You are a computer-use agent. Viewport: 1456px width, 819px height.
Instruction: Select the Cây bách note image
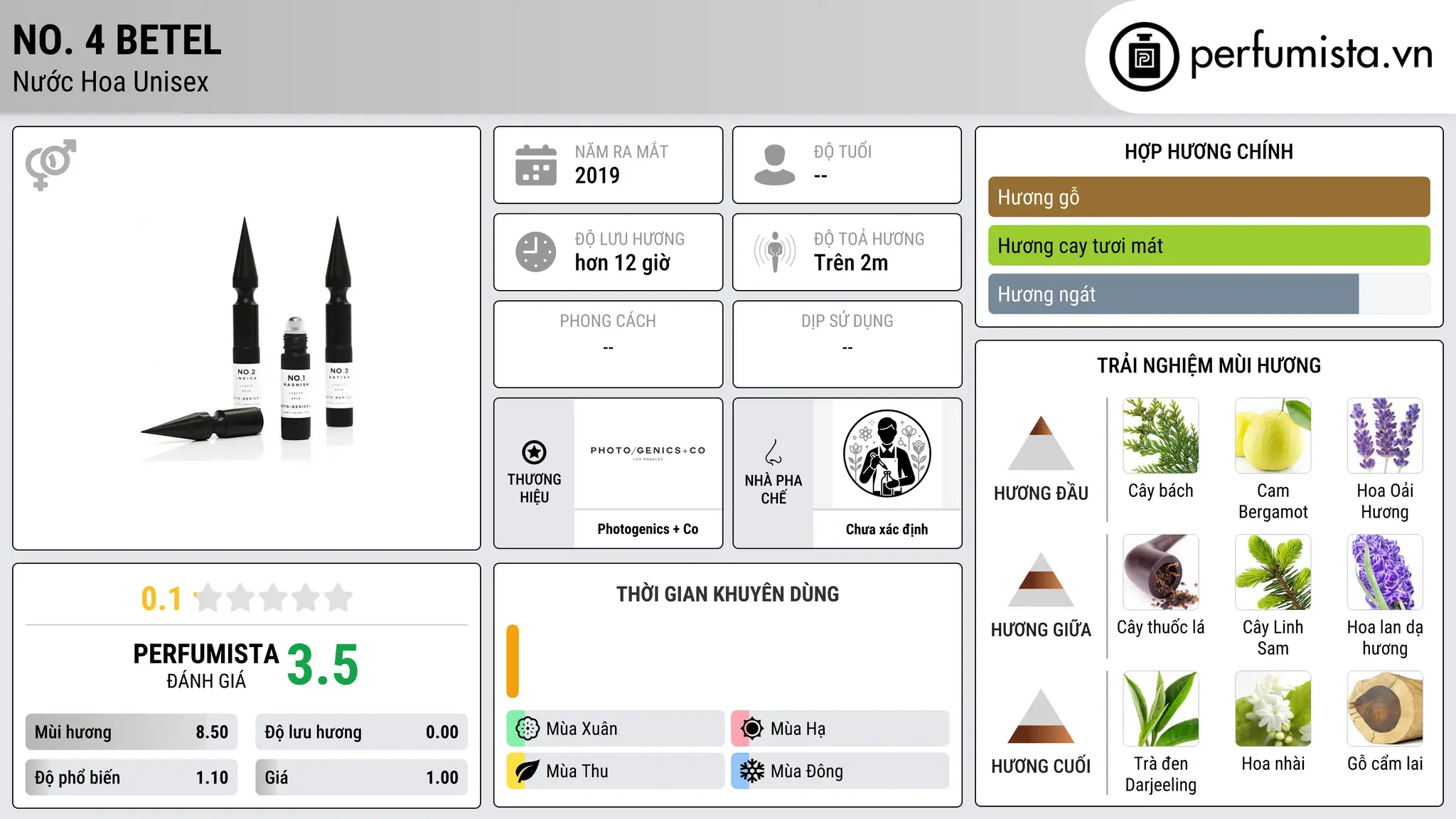(x=1161, y=436)
